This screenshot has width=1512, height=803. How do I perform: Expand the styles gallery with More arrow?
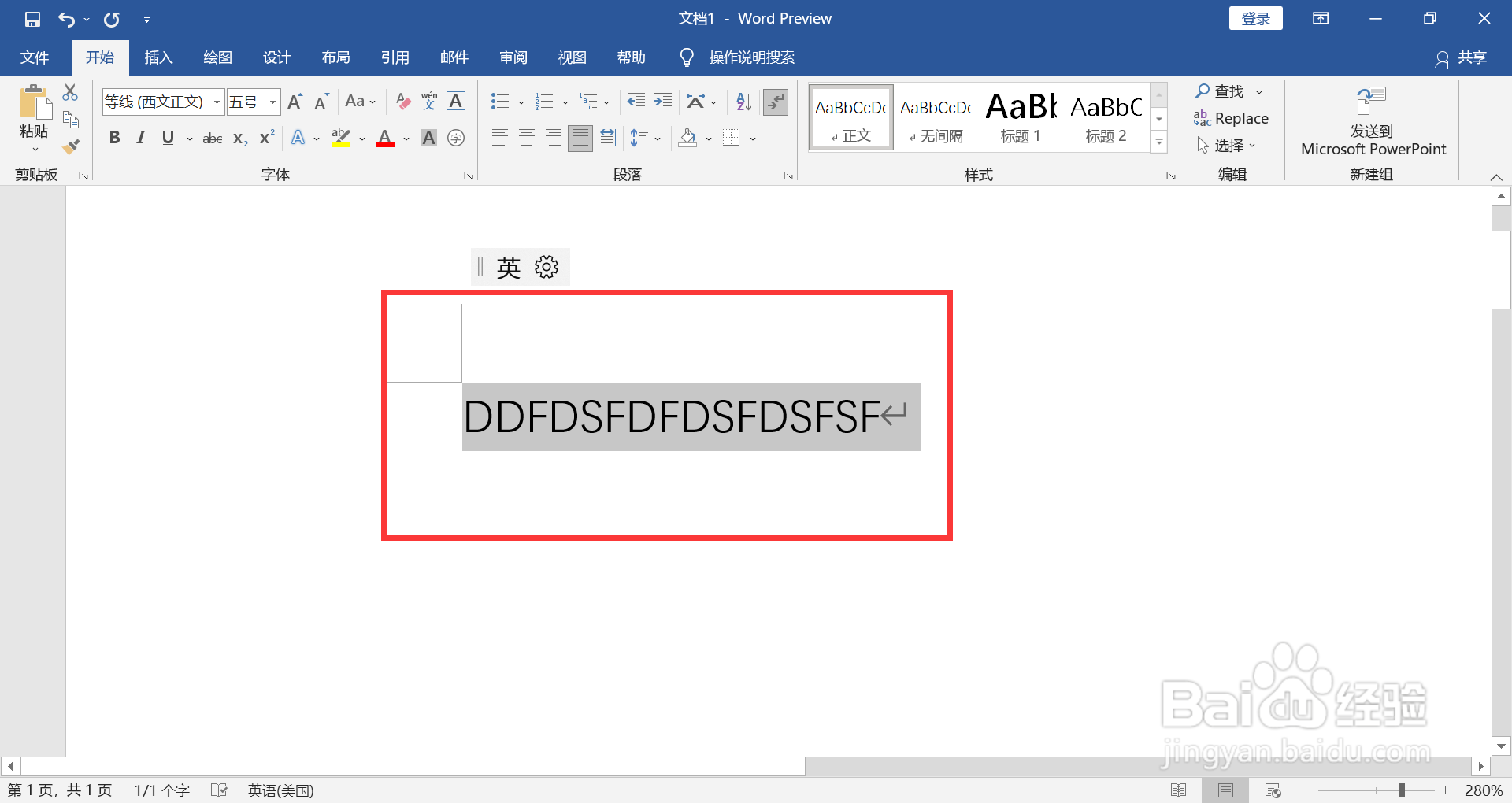click(x=1159, y=142)
